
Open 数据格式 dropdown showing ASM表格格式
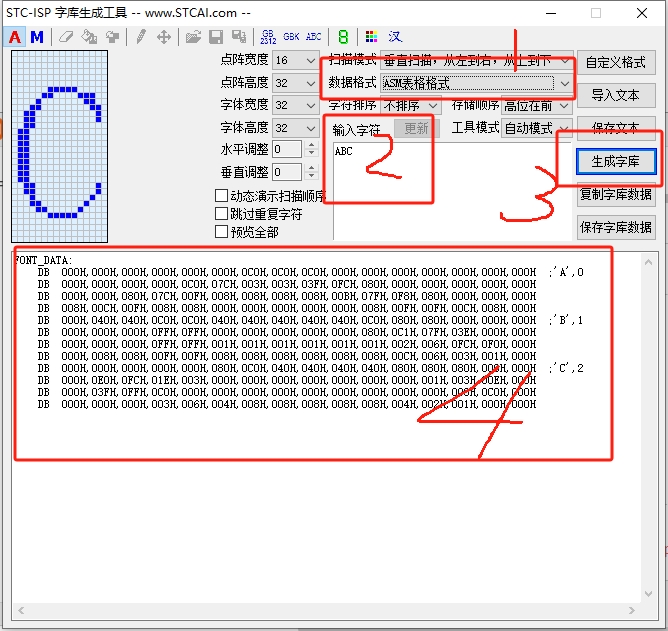[476, 83]
